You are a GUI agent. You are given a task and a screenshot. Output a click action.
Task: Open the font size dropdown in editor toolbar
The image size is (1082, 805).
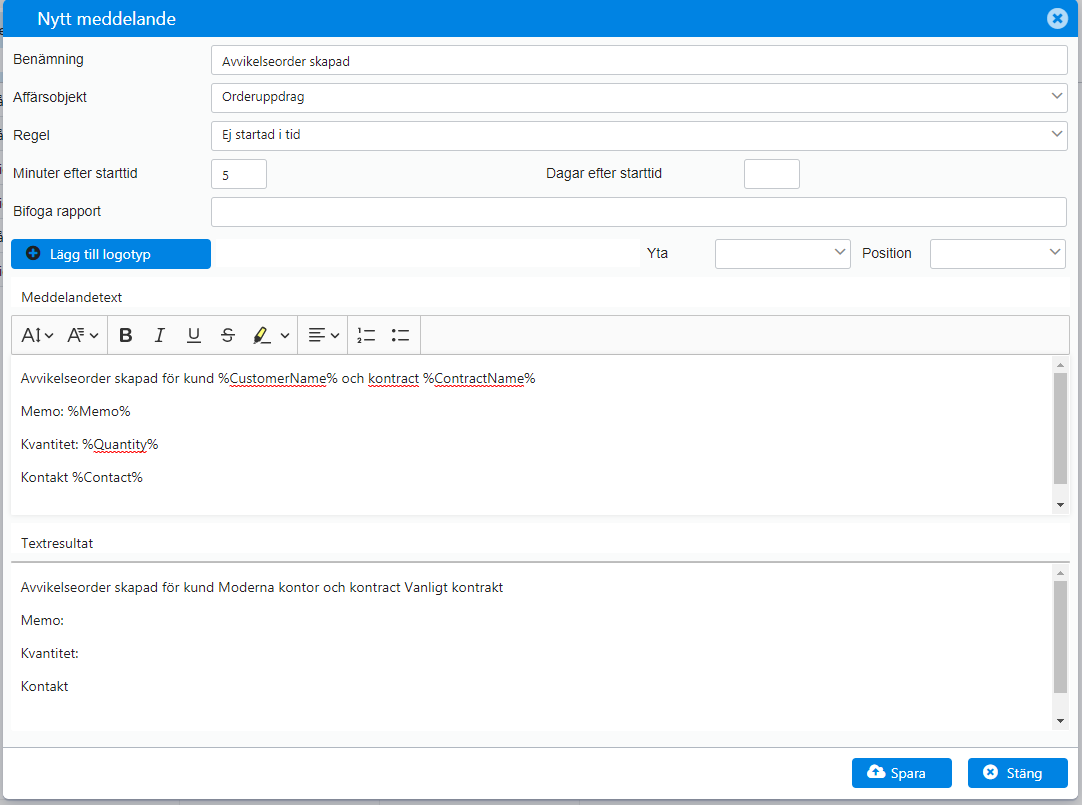[x=37, y=335]
